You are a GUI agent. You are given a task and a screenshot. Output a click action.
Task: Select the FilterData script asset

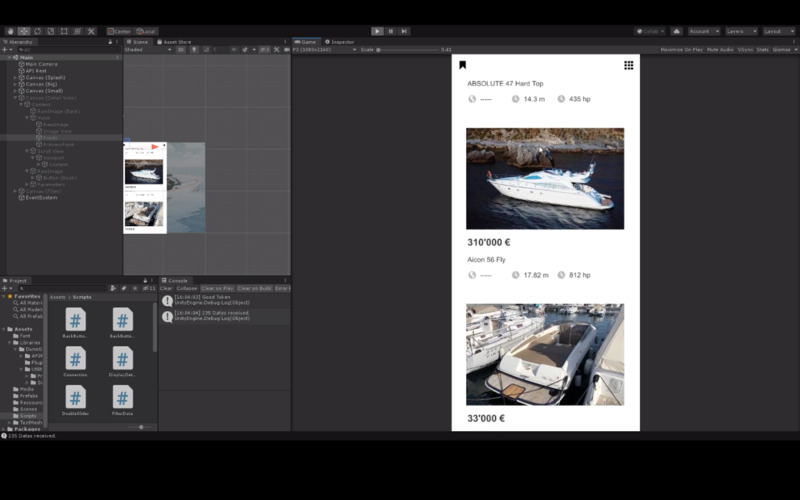tap(122, 401)
